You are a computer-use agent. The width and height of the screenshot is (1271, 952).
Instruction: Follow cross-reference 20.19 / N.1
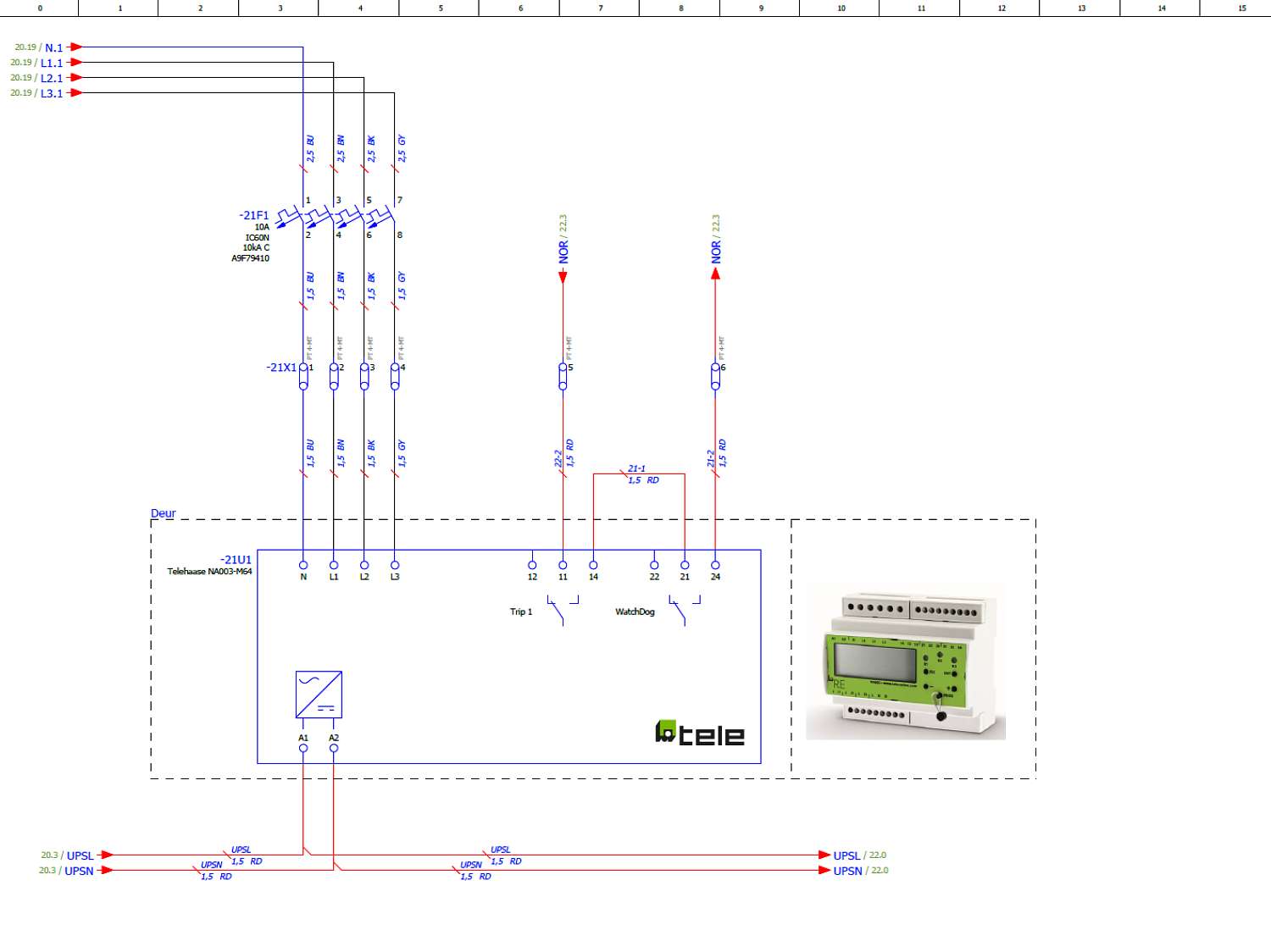tap(39, 47)
